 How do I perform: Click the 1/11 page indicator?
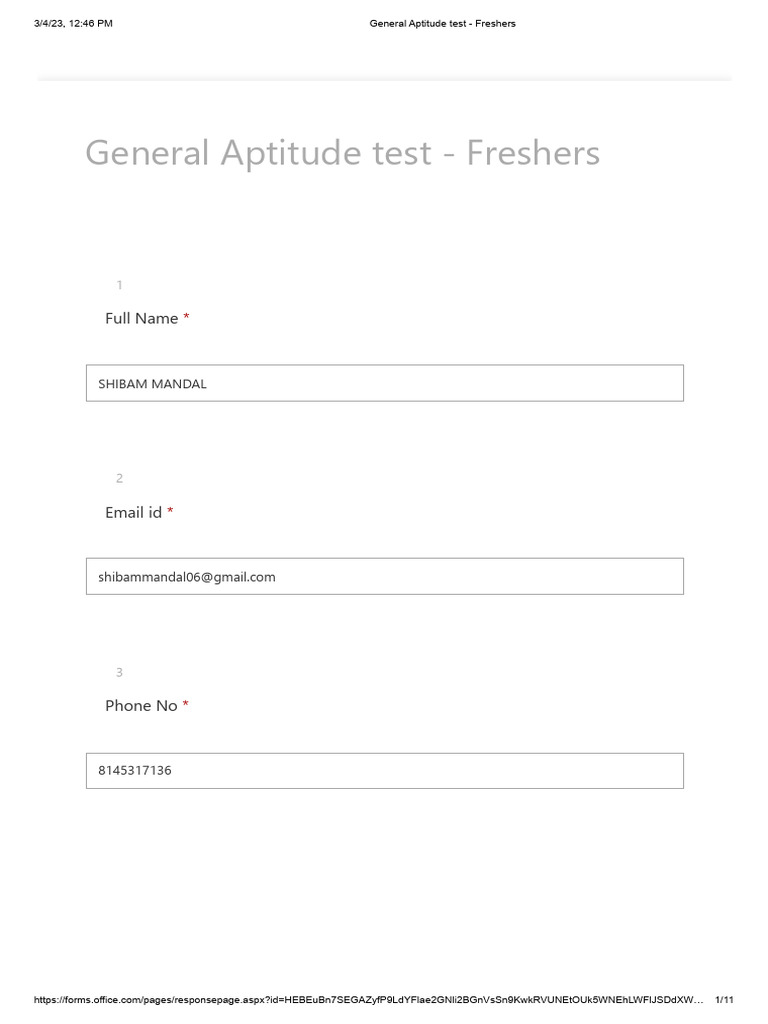tap(725, 1000)
